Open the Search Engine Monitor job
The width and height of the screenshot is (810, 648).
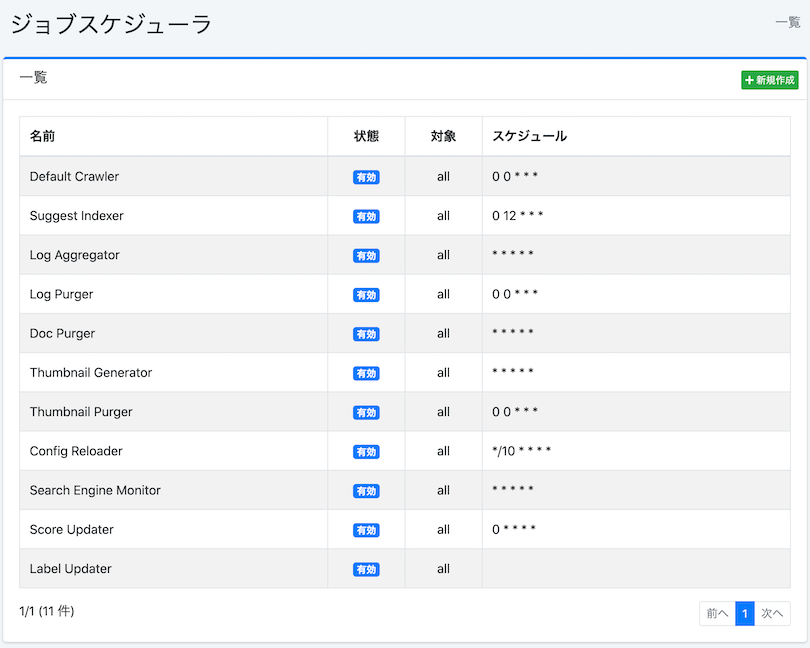[96, 490]
